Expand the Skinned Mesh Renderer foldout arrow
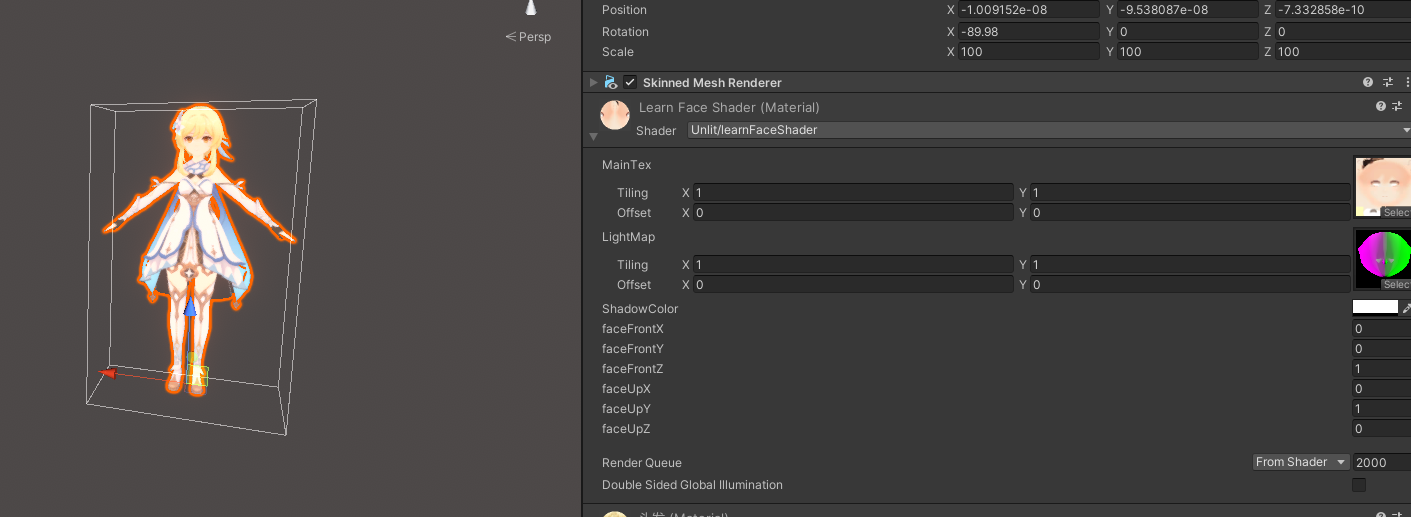1411x517 pixels. (593, 82)
